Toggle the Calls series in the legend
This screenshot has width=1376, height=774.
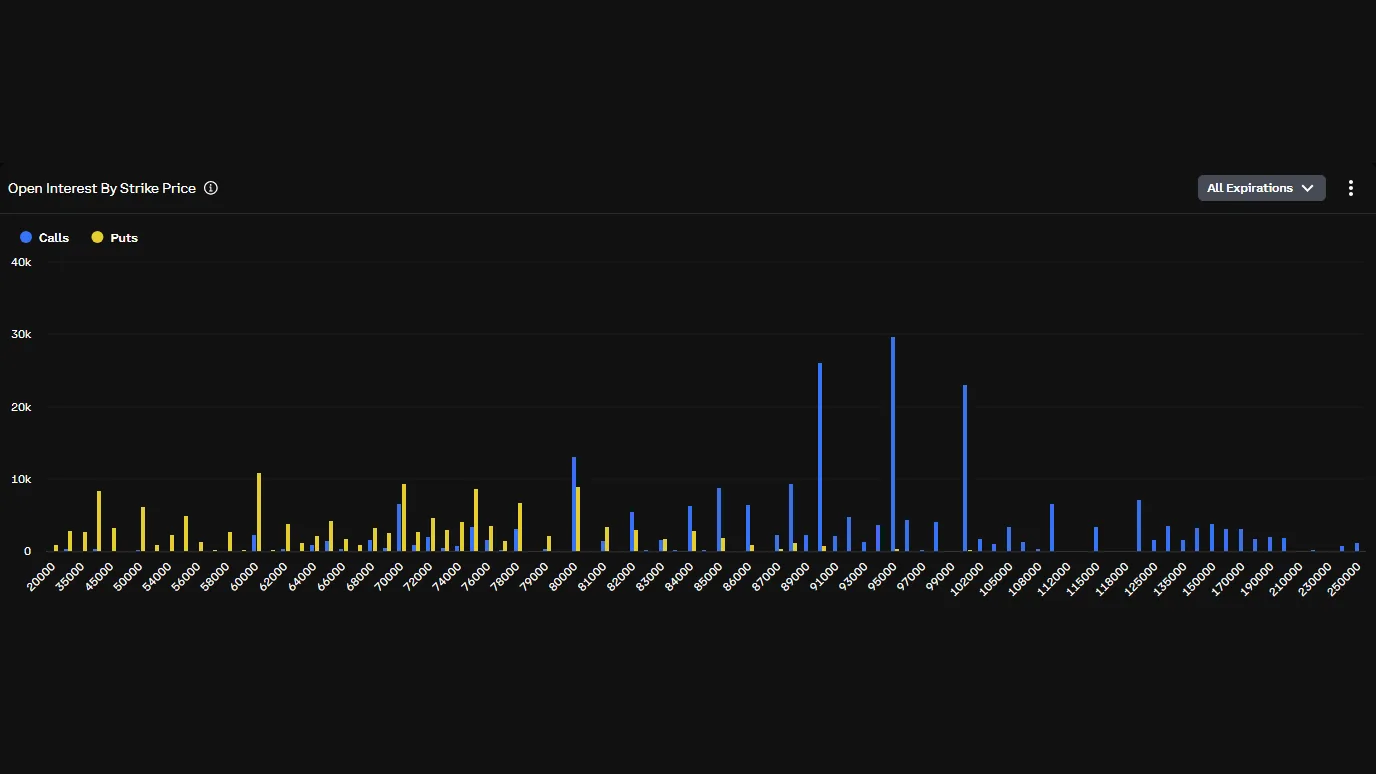pyautogui.click(x=45, y=238)
